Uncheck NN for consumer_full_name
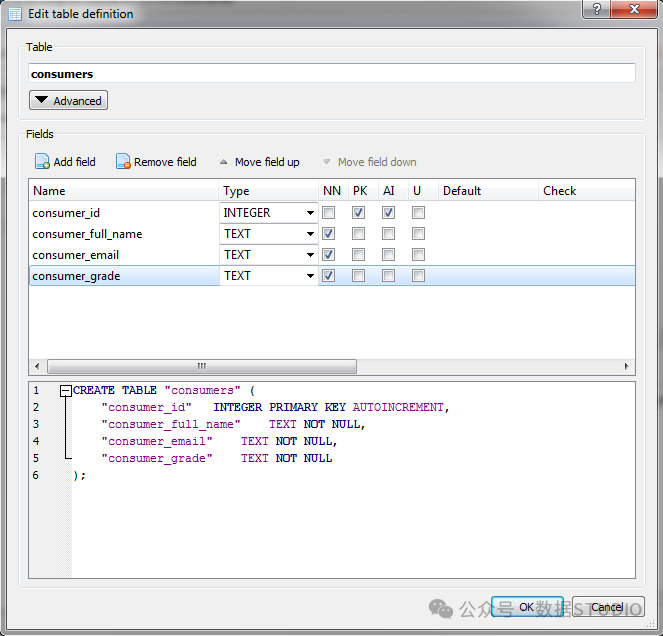The height and width of the screenshot is (636, 663). pyautogui.click(x=329, y=234)
